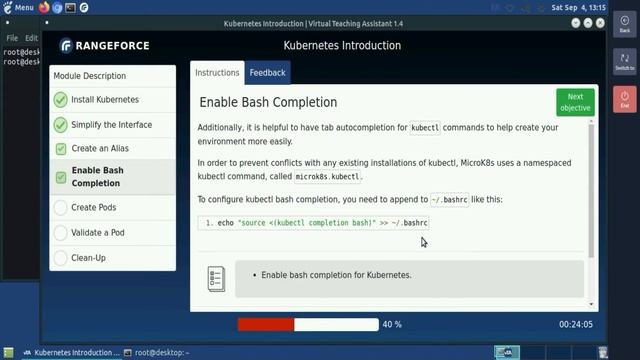Click the Create Pods status circle
The height and width of the screenshot is (360, 640).
(60, 207)
